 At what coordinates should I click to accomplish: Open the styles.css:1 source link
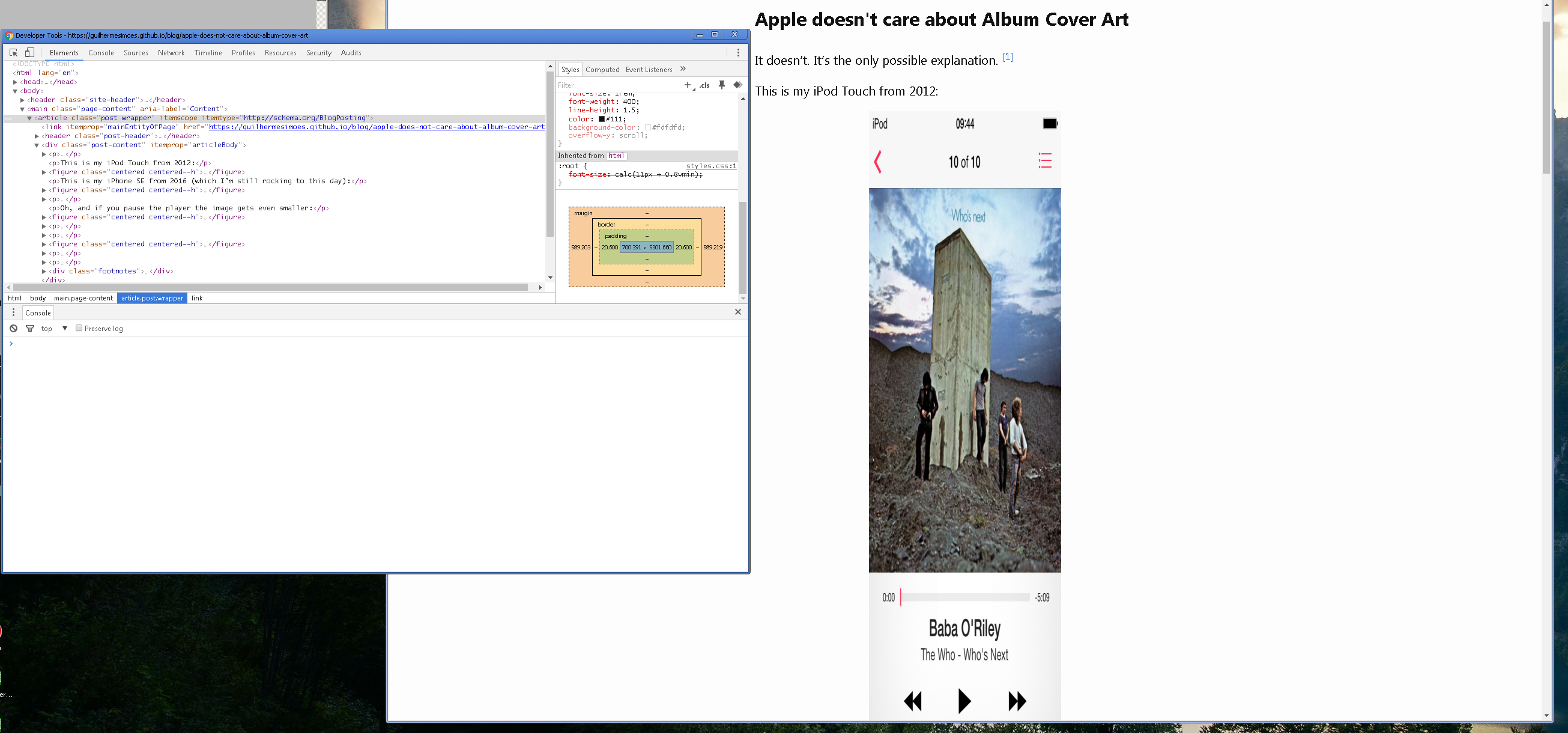coord(711,166)
